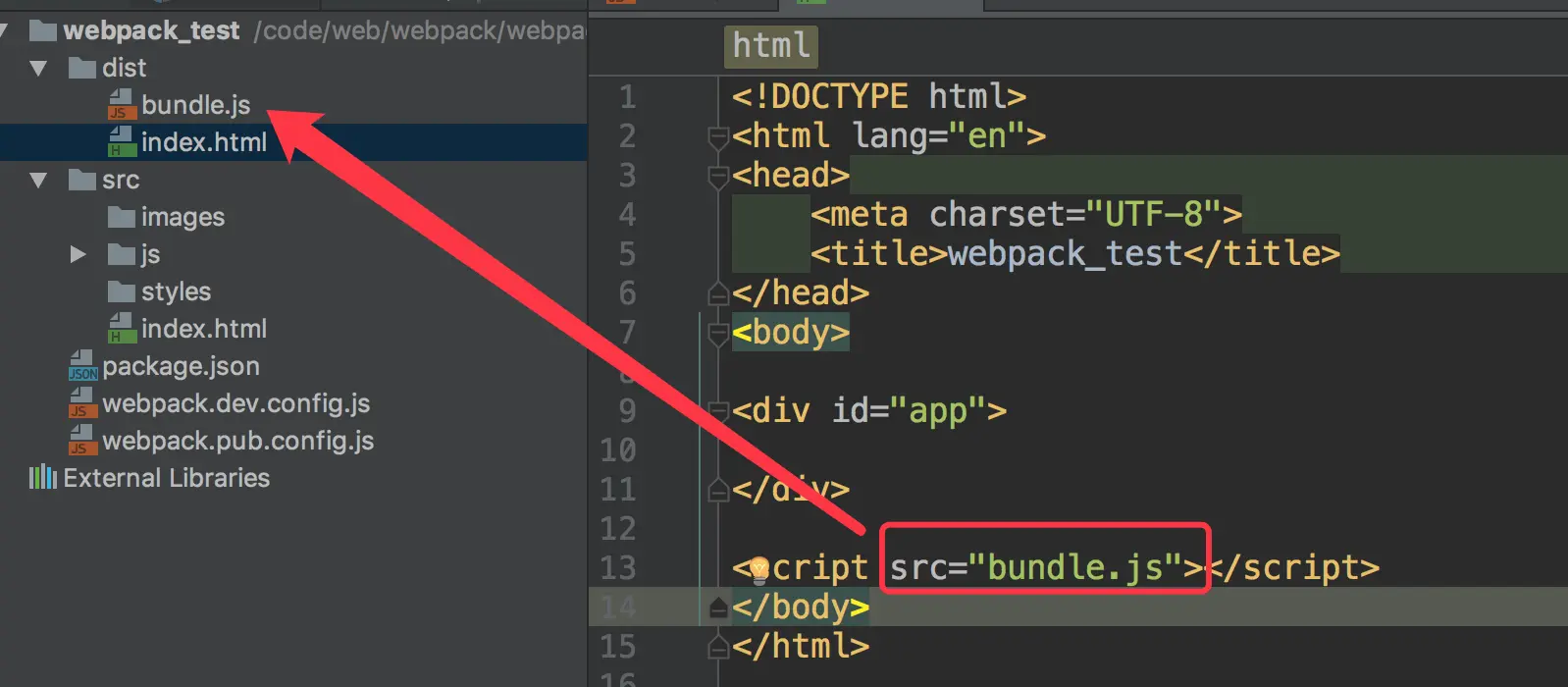This screenshot has width=1568, height=687.
Task: Select External Libraries node
Action: 166,478
